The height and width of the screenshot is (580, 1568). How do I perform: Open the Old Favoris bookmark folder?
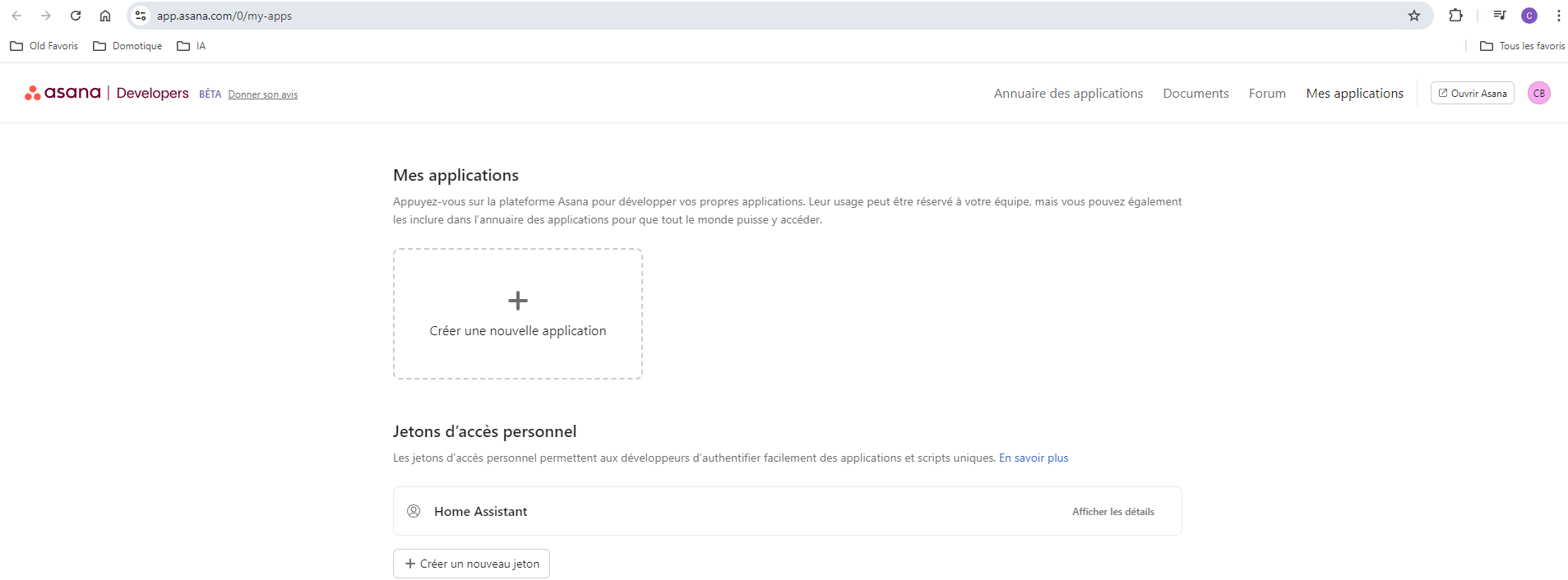[44, 46]
